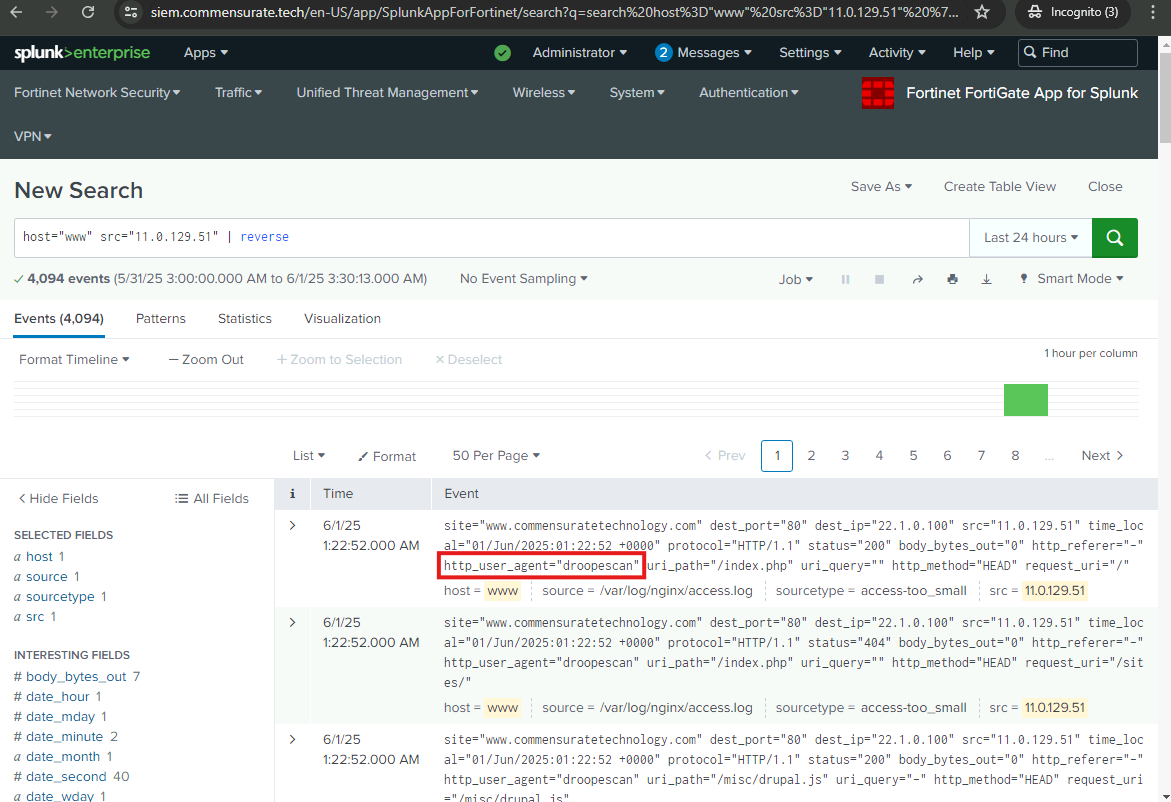The width and height of the screenshot is (1171, 802).
Task: Go to results page 2
Action: click(x=811, y=456)
